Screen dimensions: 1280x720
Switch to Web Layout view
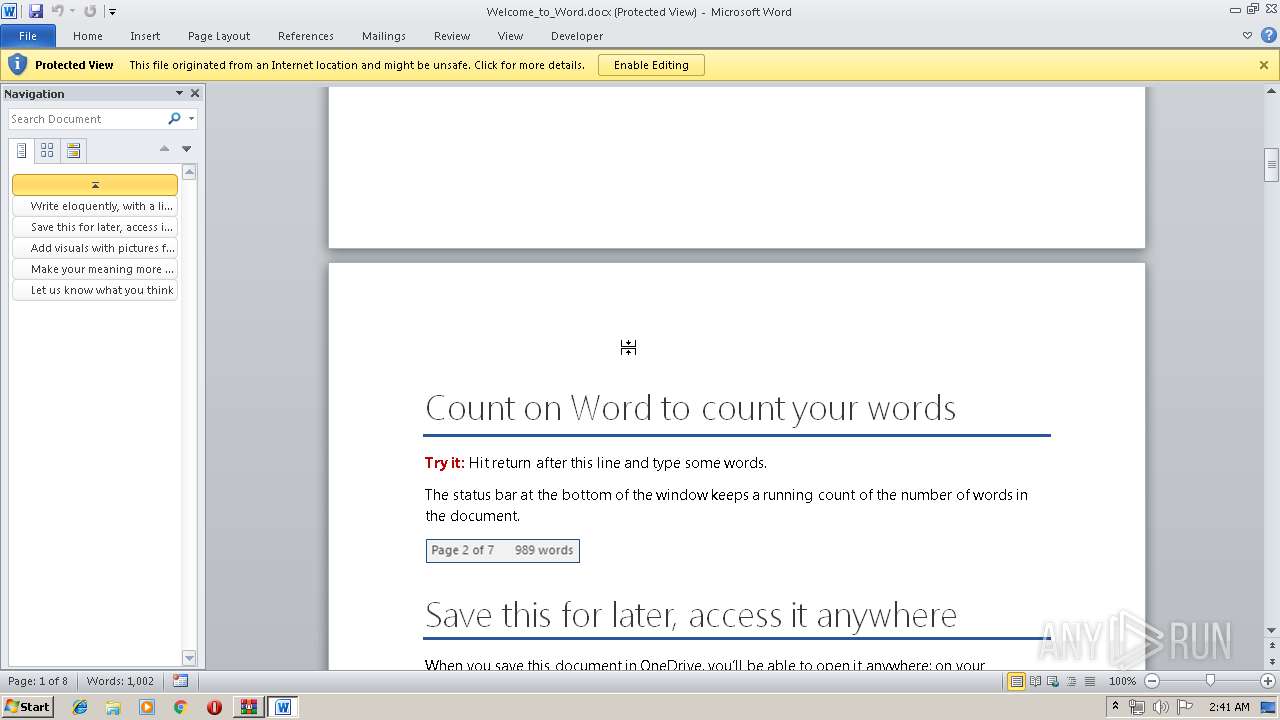click(x=1053, y=681)
